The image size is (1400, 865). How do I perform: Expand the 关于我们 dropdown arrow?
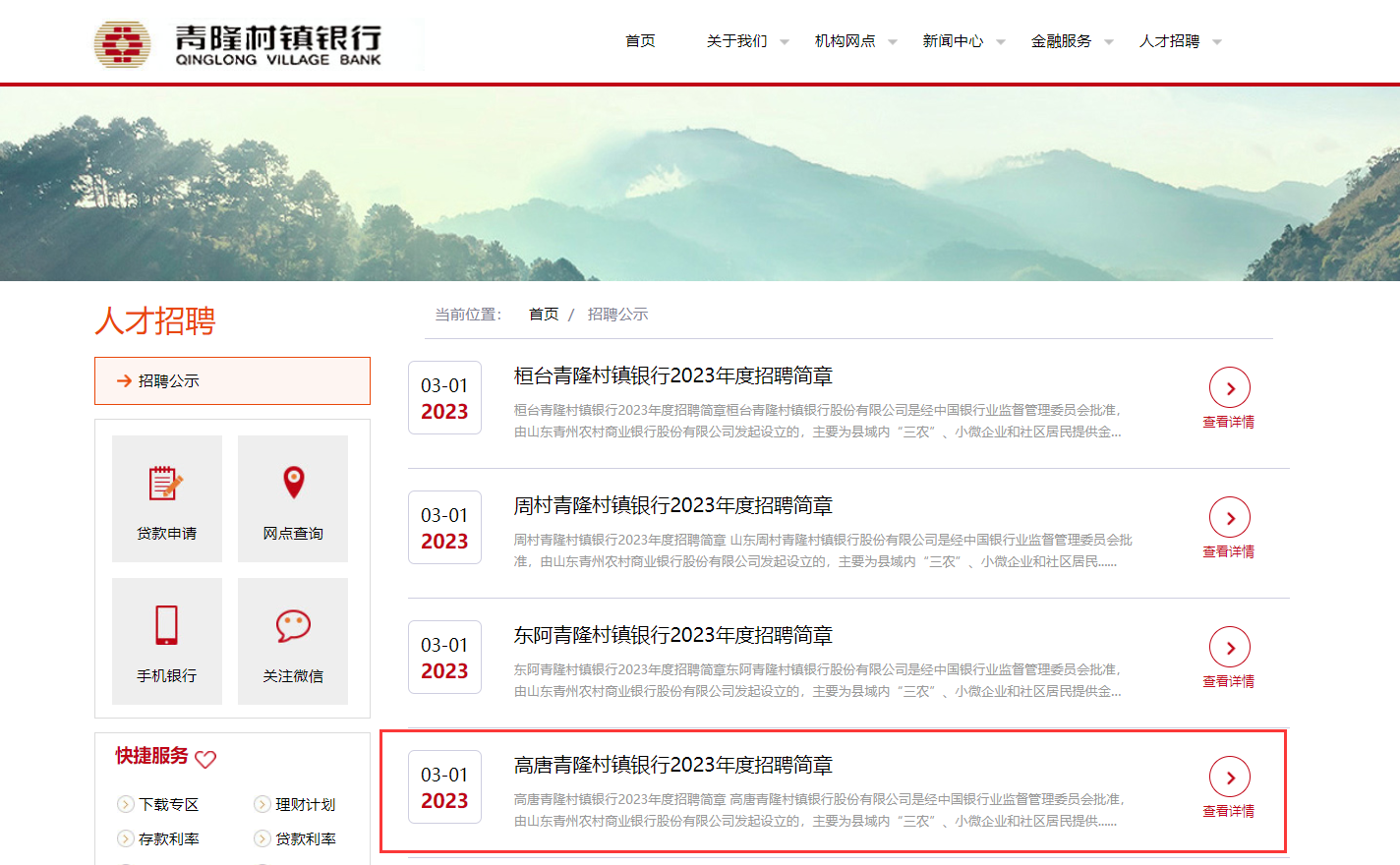pyautogui.click(x=785, y=41)
